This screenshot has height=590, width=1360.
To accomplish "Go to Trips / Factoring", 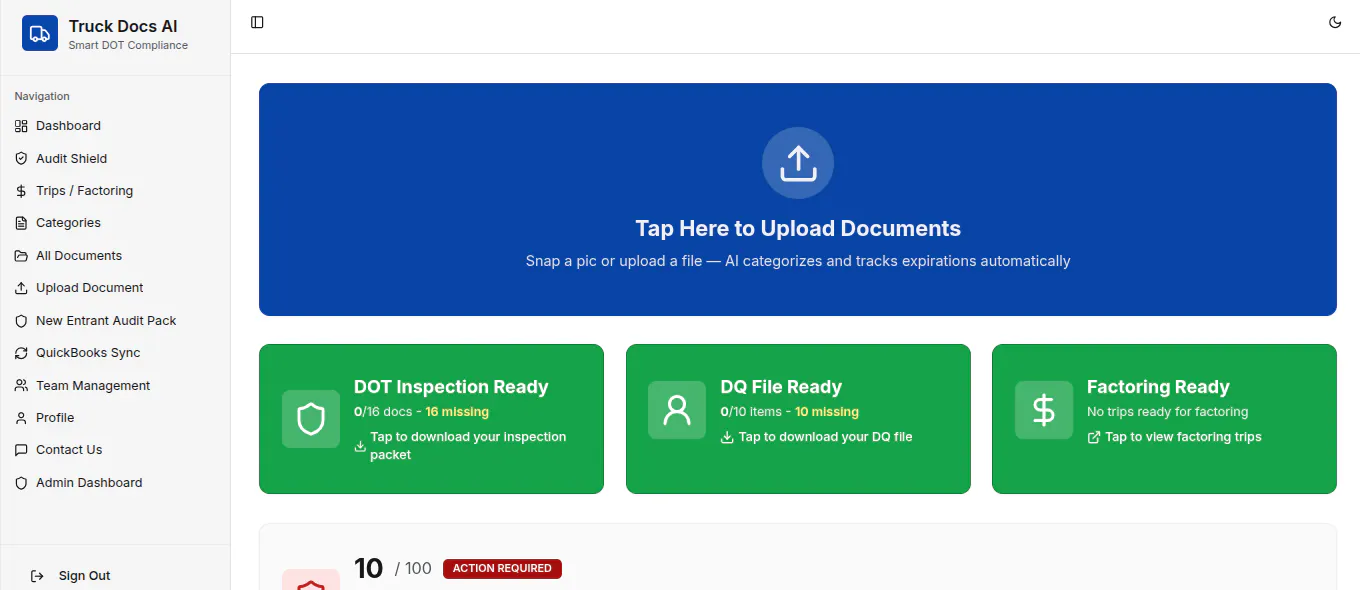I will coord(115,191).
